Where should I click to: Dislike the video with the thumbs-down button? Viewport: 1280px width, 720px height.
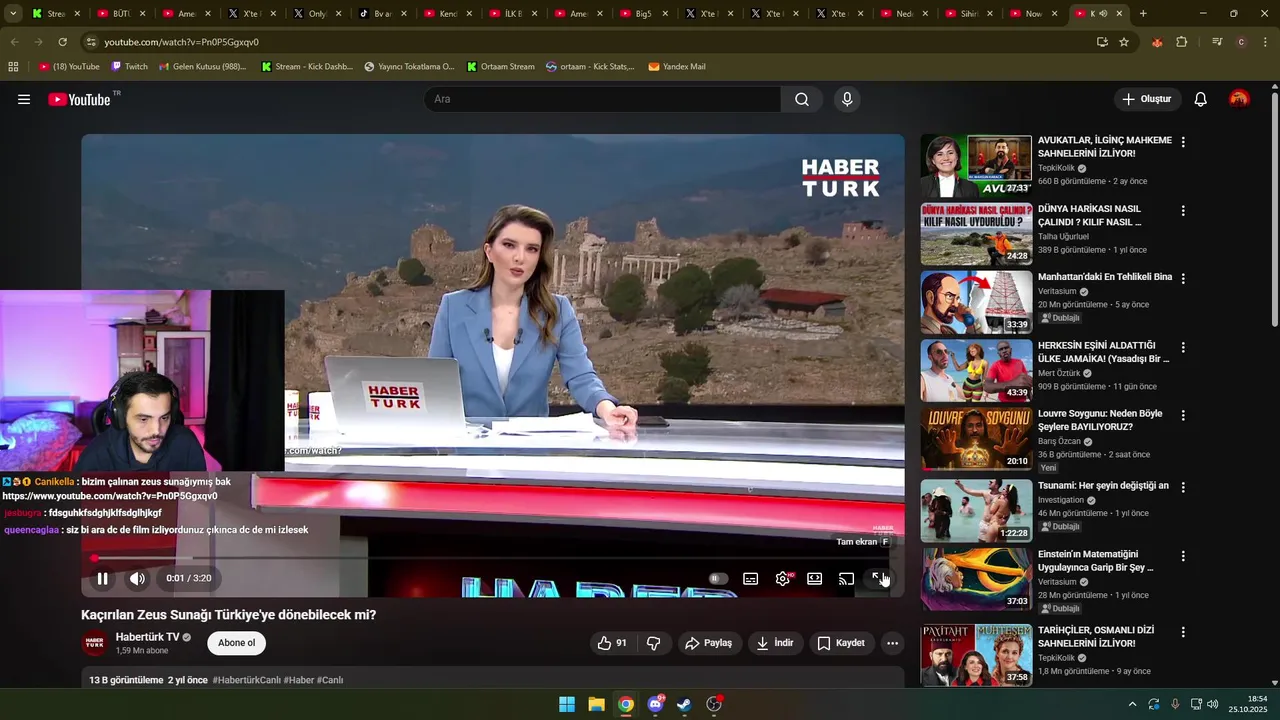pos(654,643)
